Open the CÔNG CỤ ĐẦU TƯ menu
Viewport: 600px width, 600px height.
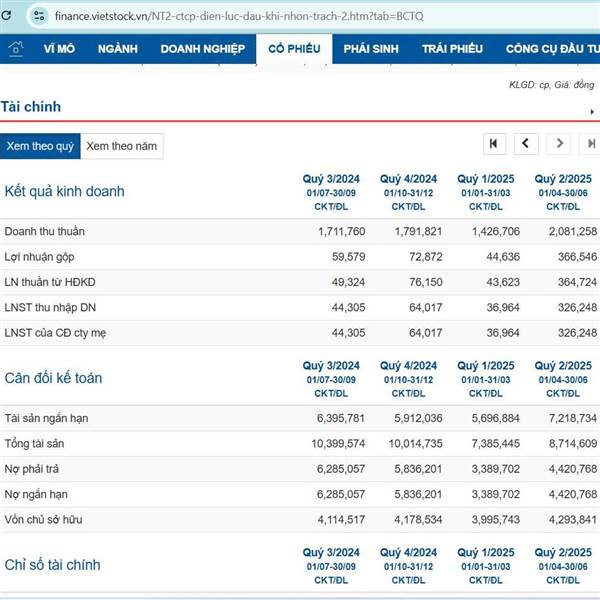pyautogui.click(x=553, y=49)
